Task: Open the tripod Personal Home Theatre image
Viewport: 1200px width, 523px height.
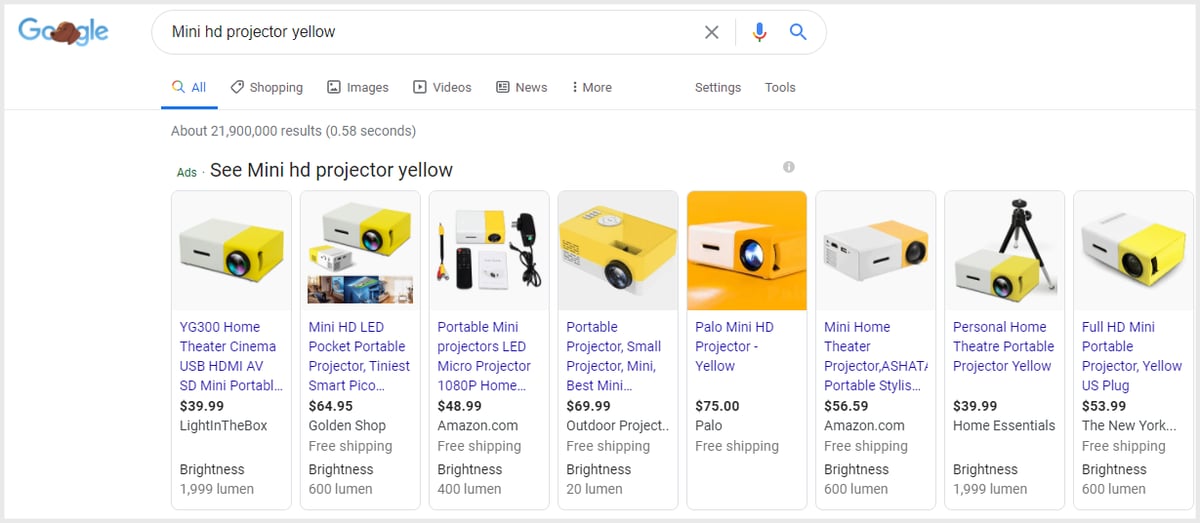Action: pyautogui.click(x=1005, y=251)
